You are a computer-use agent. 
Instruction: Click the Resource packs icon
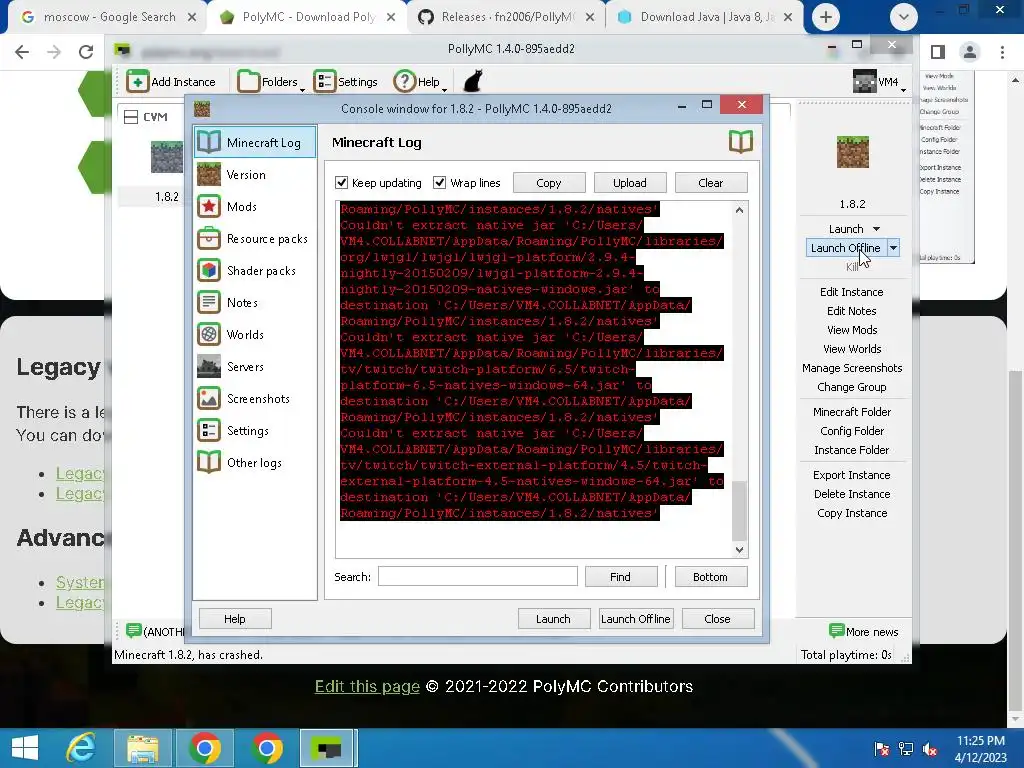[x=209, y=238]
